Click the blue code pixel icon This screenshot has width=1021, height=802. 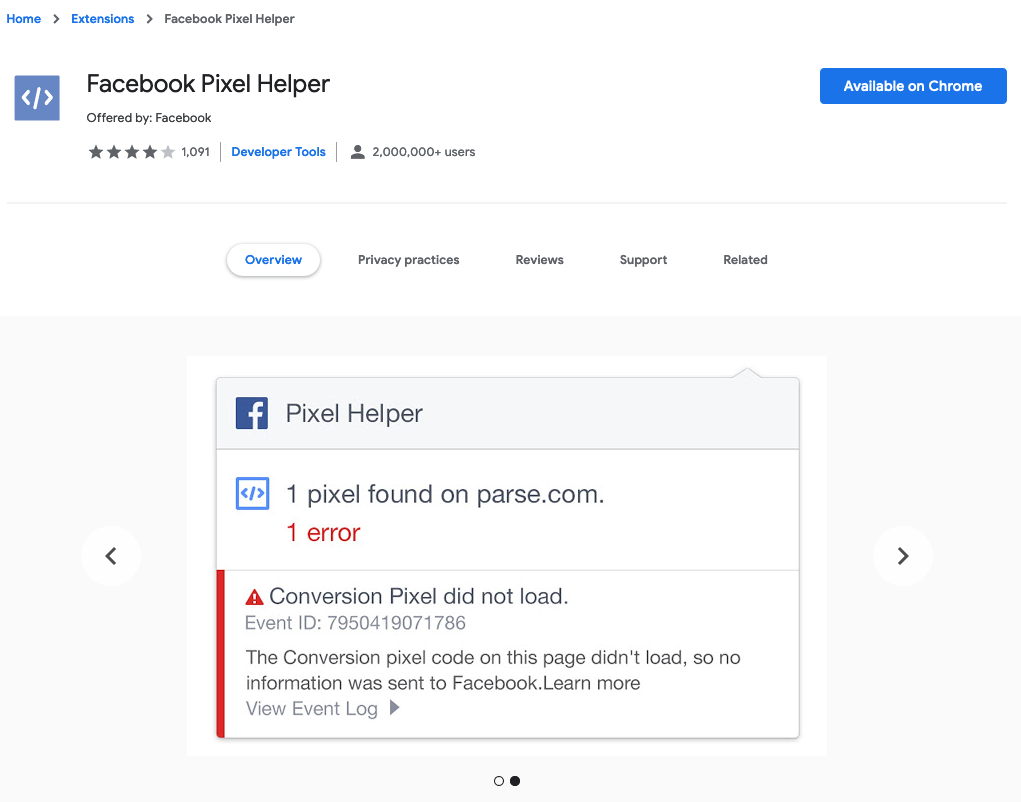(x=253, y=493)
